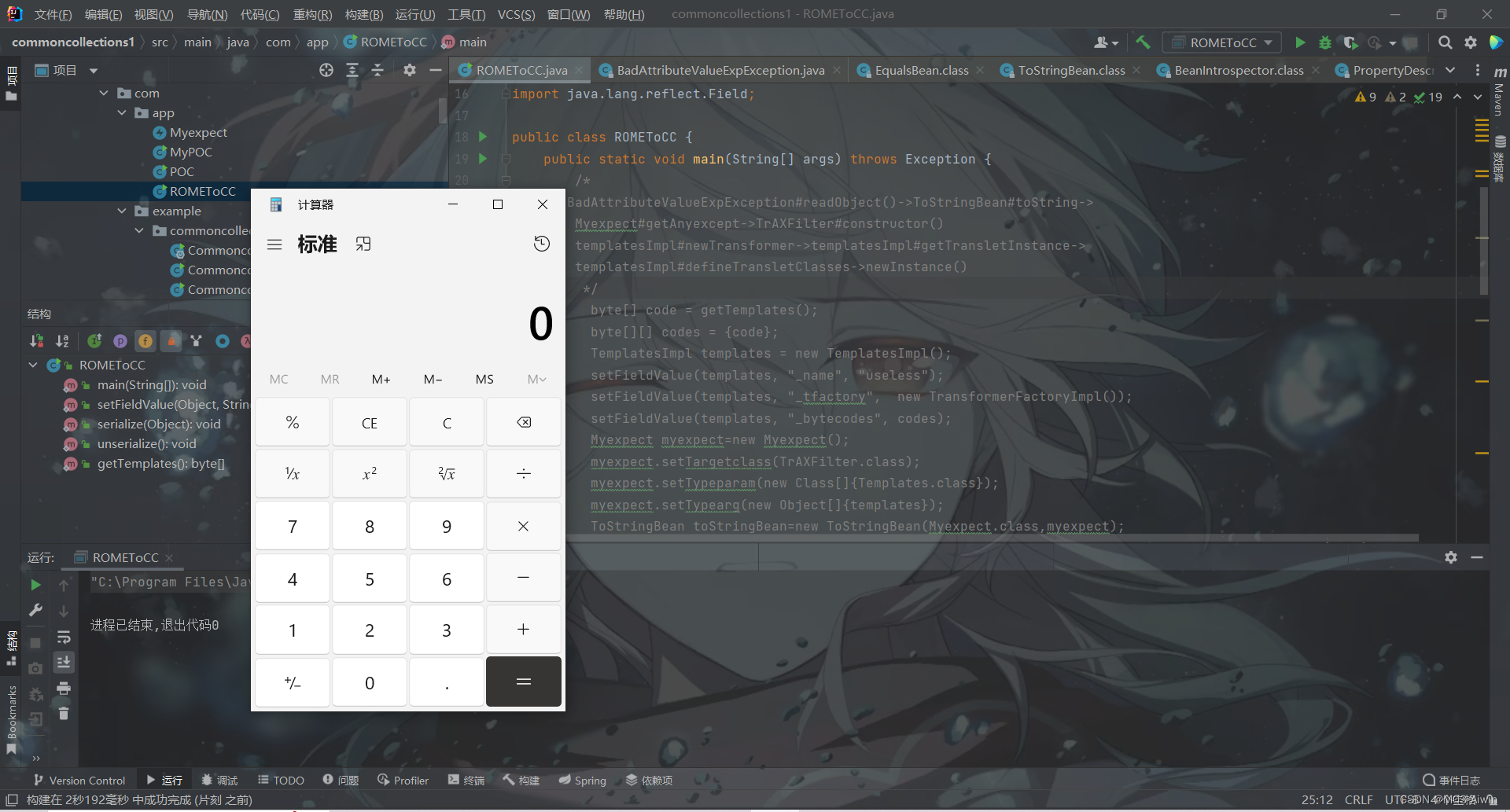The height and width of the screenshot is (812, 1510).
Task: Collapse ROMEToCC node in structure tree
Action: click(x=33, y=365)
